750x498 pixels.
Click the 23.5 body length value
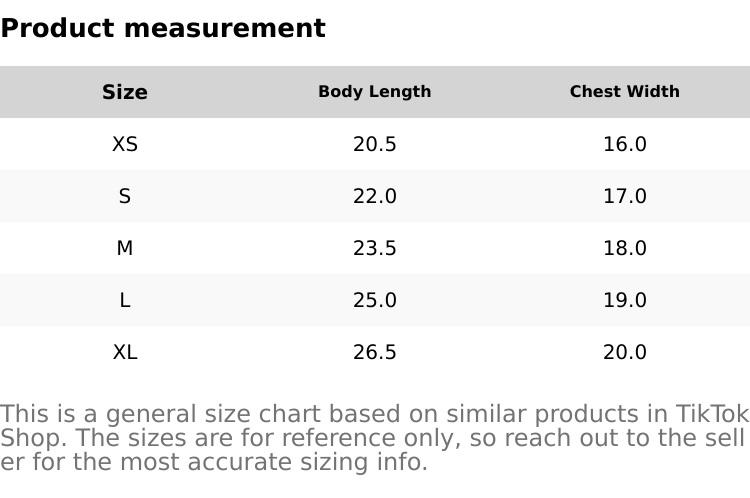[x=375, y=248]
